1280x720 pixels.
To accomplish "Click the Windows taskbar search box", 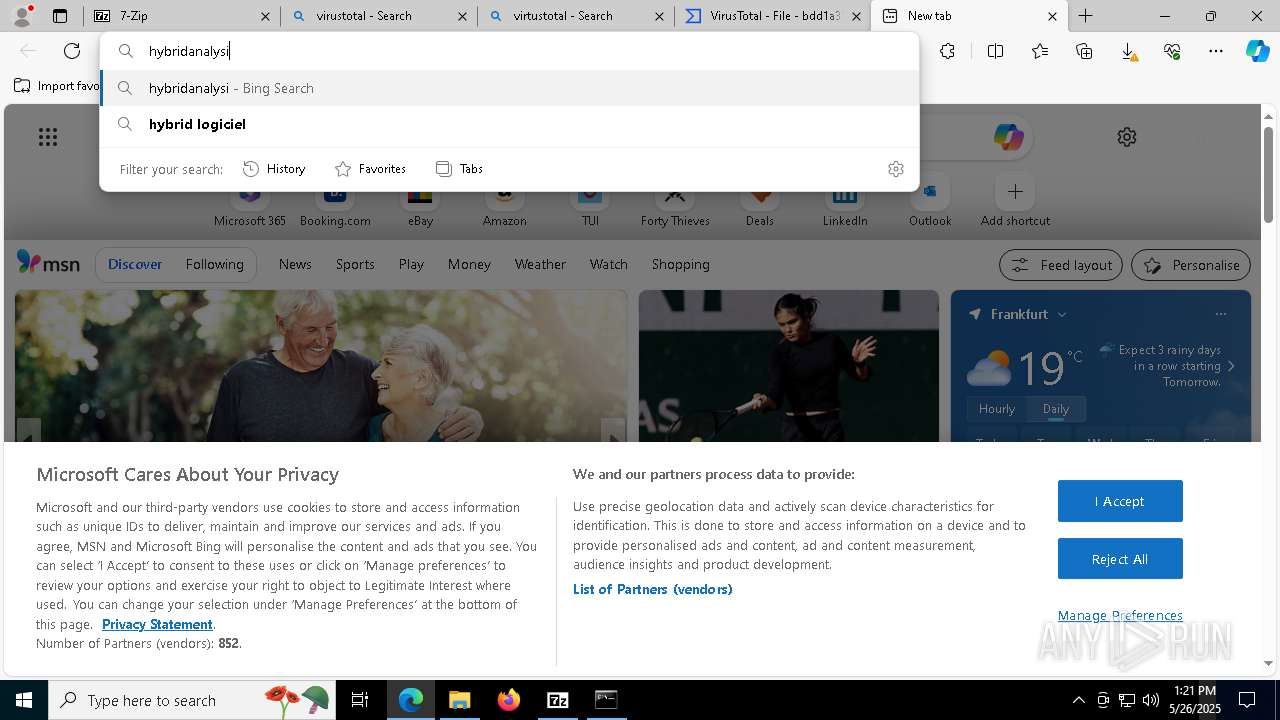I will click(x=194, y=700).
